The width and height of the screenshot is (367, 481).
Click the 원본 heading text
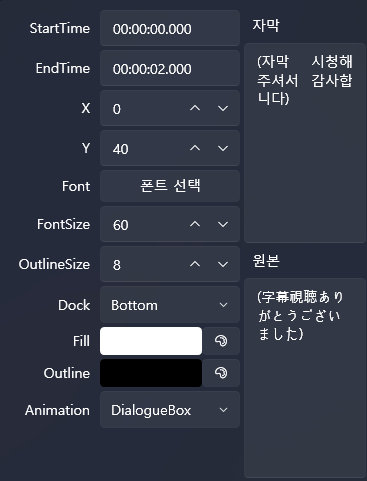[266, 260]
